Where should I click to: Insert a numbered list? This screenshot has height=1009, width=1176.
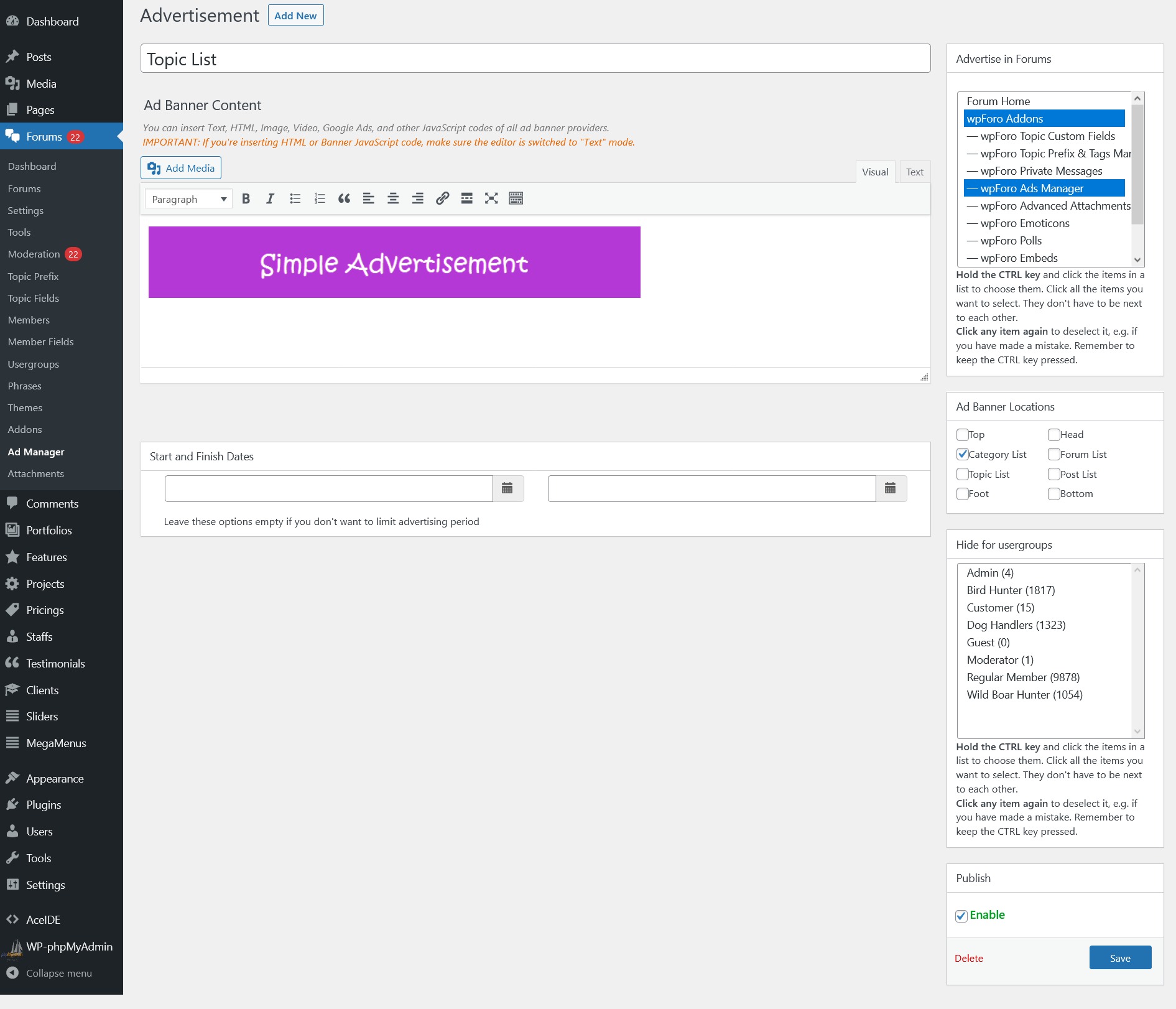(320, 198)
